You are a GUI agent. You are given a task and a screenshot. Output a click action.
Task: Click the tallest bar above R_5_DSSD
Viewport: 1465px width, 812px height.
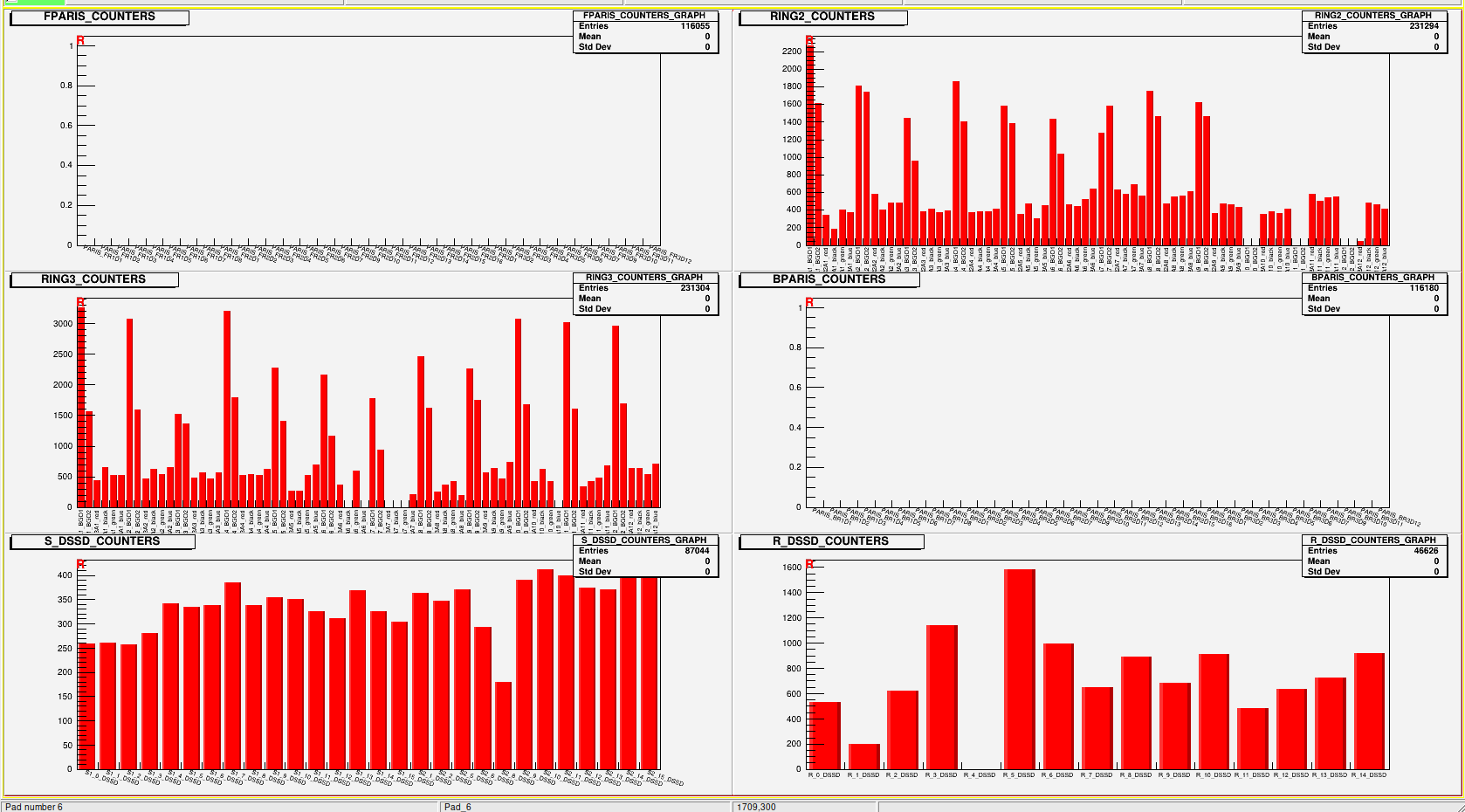coord(1019,669)
